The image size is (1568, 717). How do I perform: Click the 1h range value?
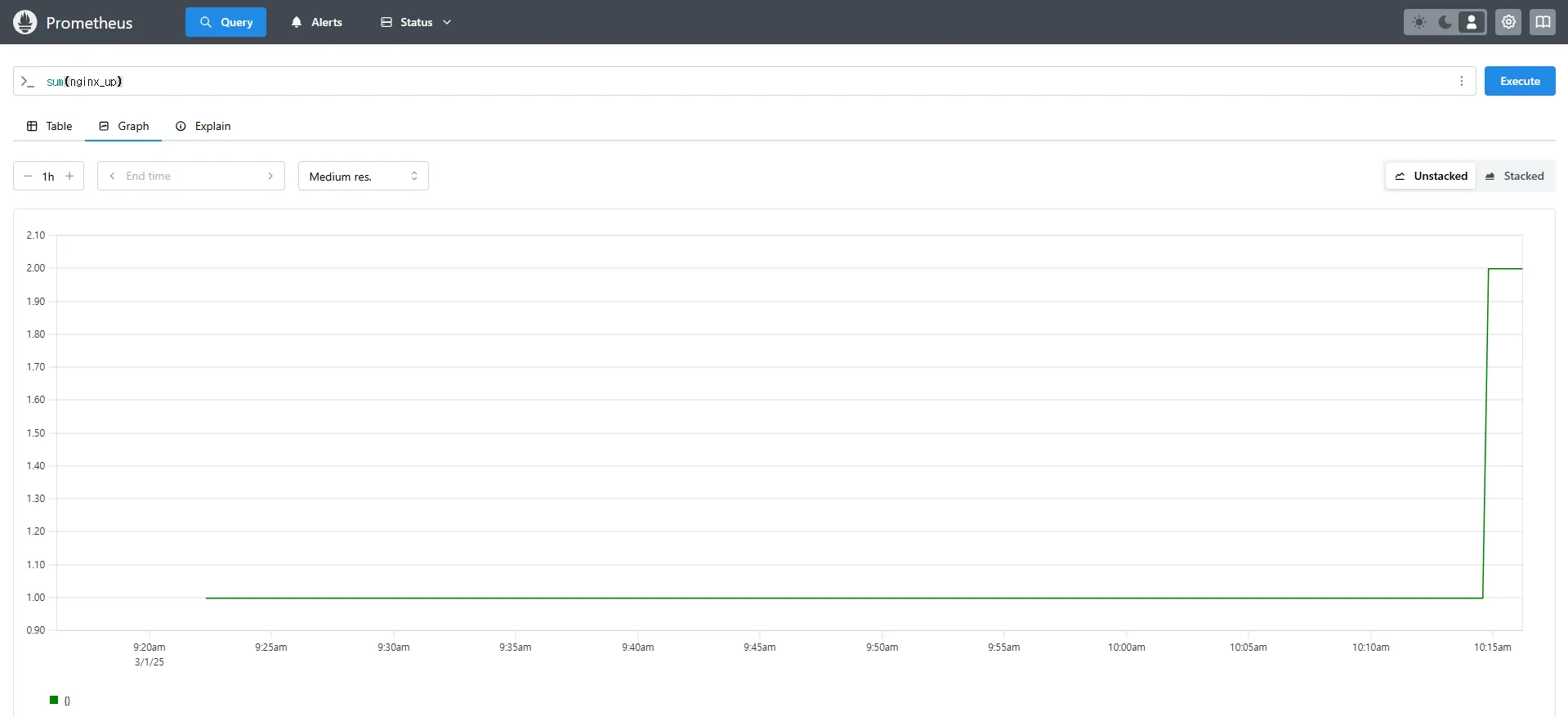[48, 177]
